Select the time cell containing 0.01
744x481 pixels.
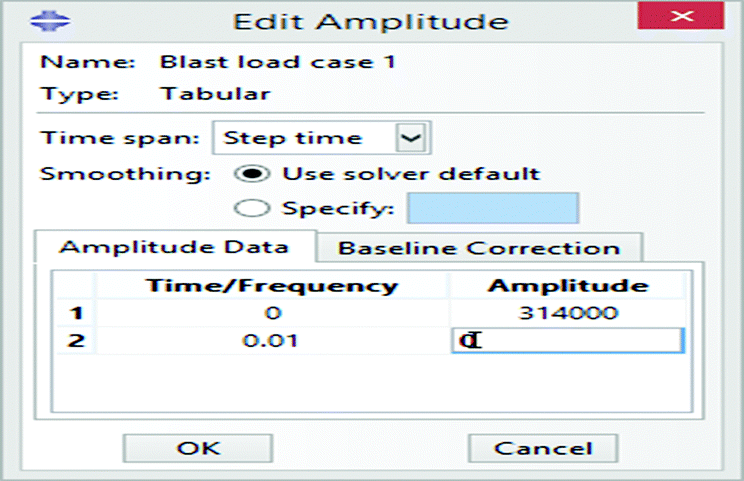coord(271,340)
